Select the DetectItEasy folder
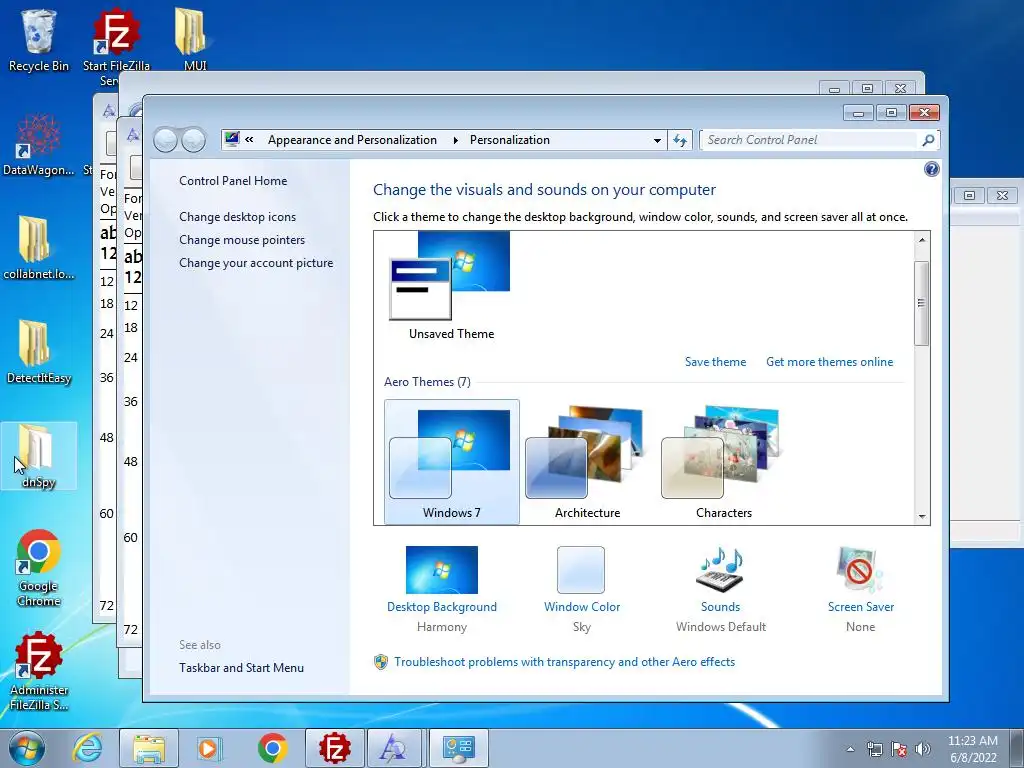Screen dimensions: 1024x768 point(39,352)
